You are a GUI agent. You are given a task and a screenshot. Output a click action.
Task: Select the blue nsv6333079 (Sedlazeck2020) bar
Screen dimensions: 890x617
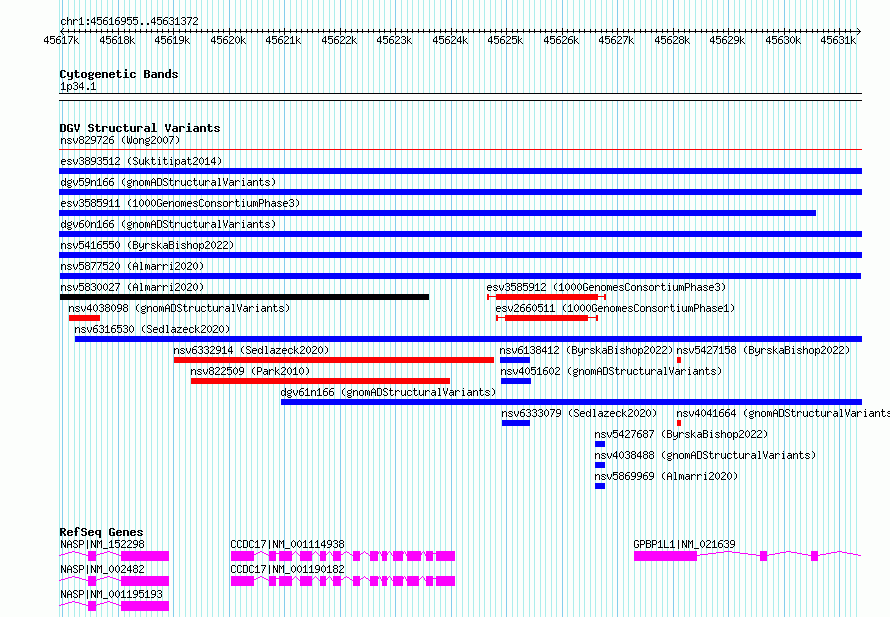pyautogui.click(x=516, y=423)
